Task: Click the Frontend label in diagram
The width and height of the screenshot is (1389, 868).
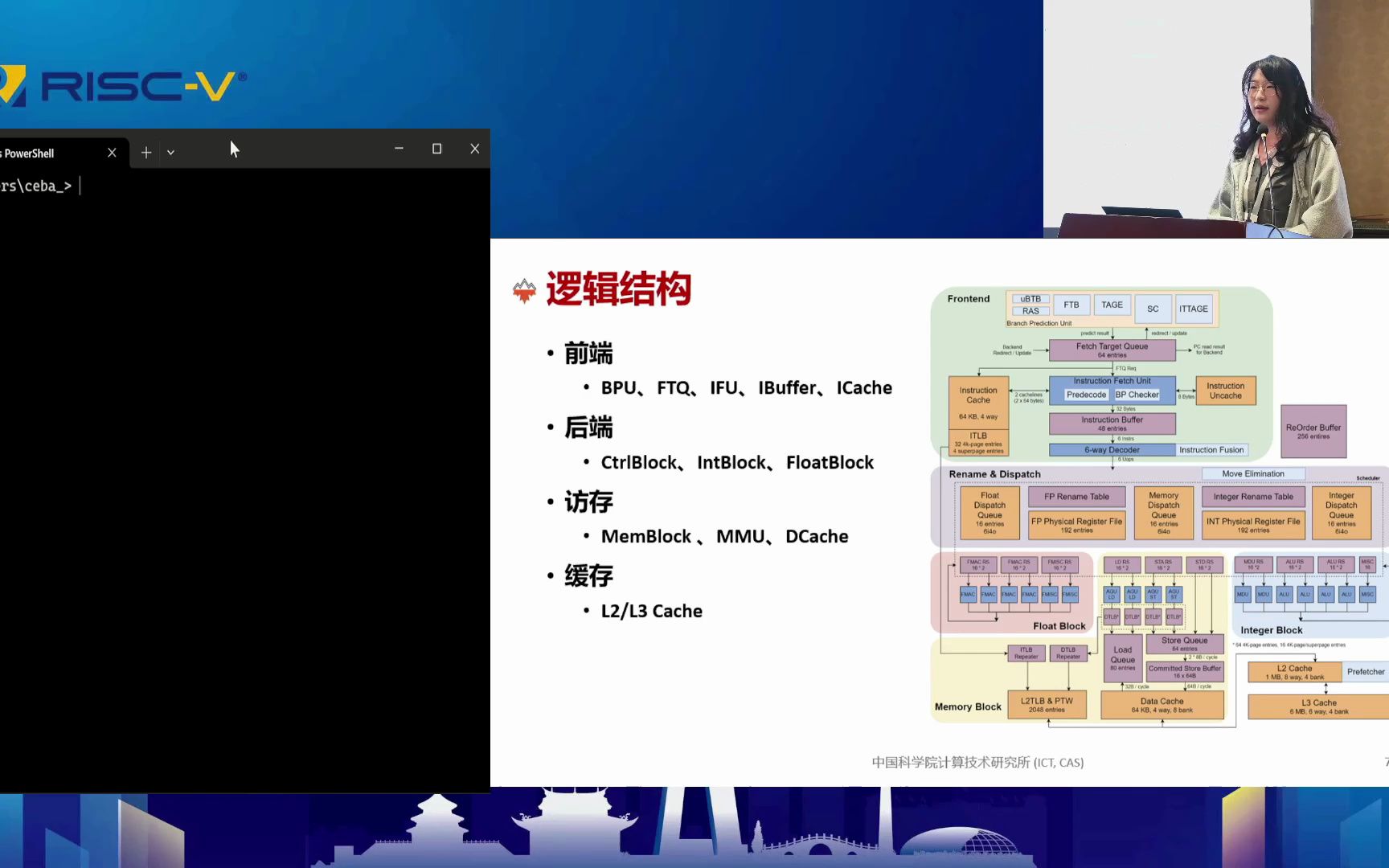Action: [969, 299]
